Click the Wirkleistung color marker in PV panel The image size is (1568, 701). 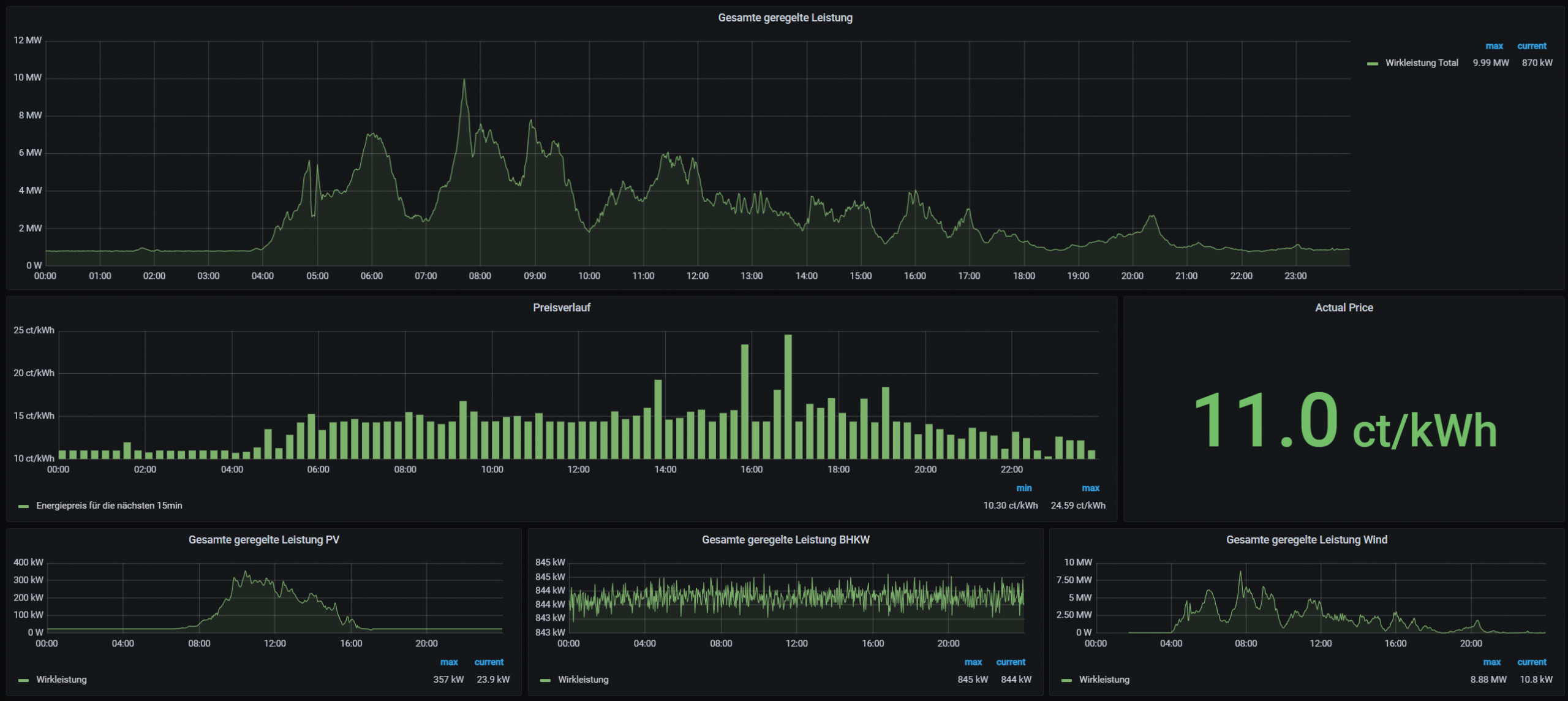23,680
